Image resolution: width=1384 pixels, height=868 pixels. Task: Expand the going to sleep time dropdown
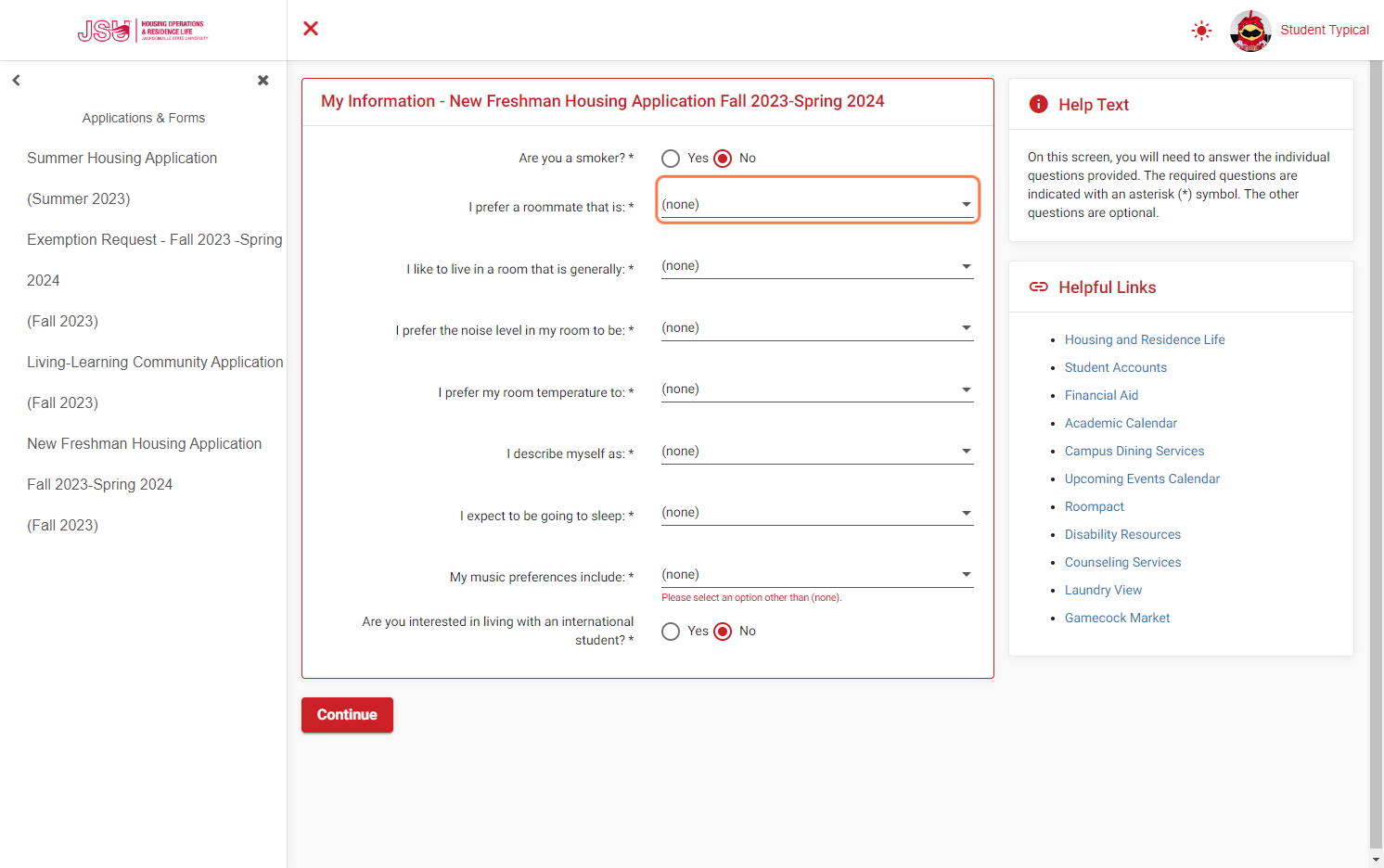pos(817,513)
